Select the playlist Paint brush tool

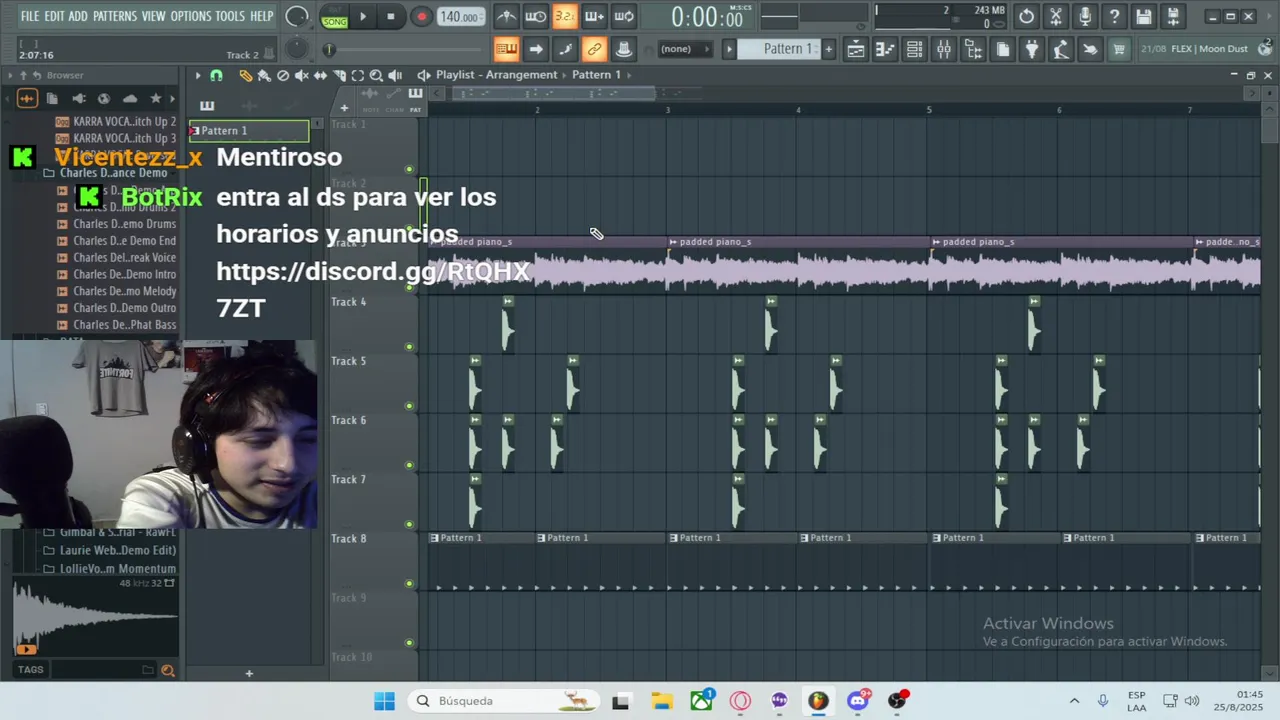264,75
